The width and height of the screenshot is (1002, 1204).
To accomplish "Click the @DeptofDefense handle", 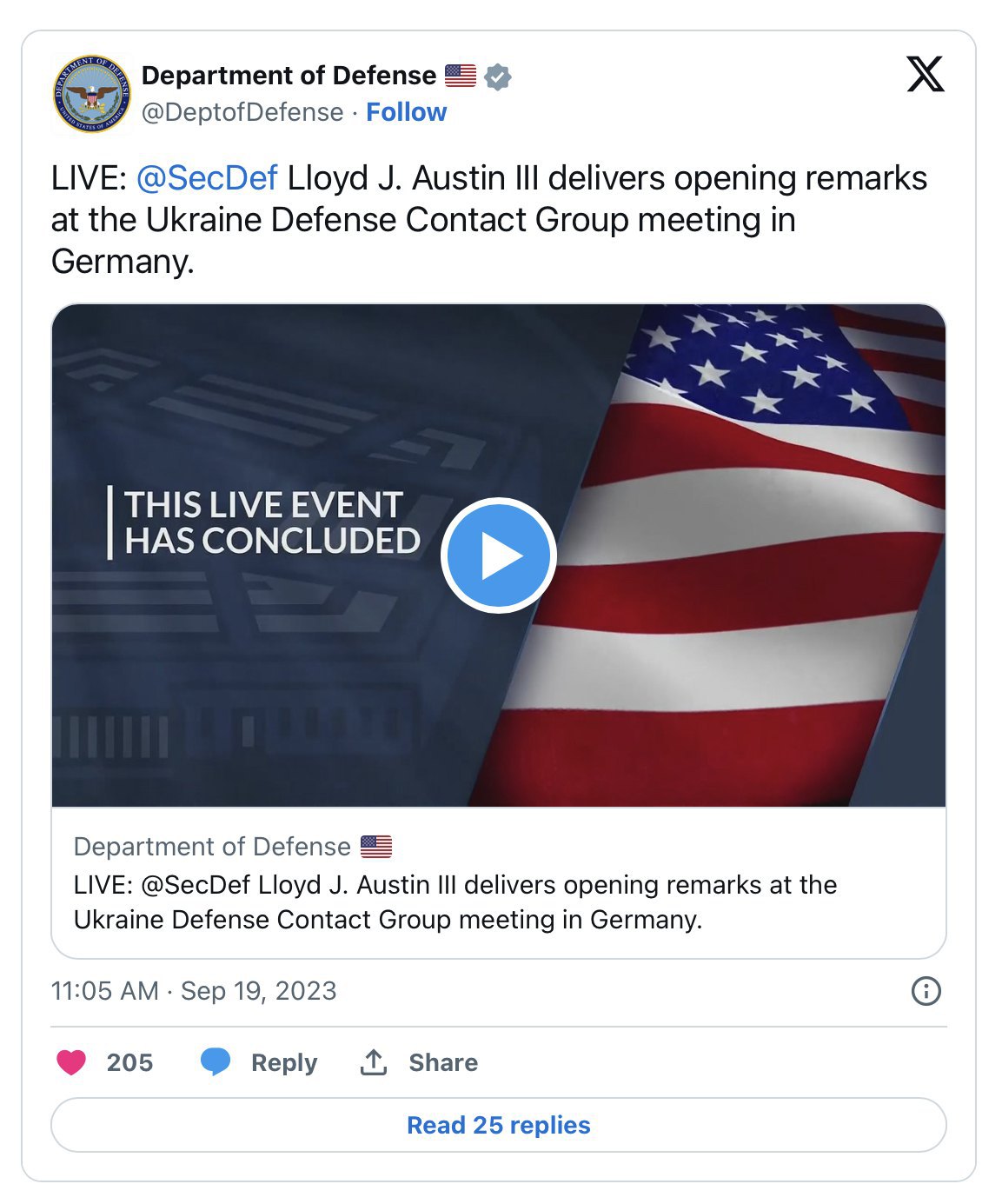I will 242,112.
